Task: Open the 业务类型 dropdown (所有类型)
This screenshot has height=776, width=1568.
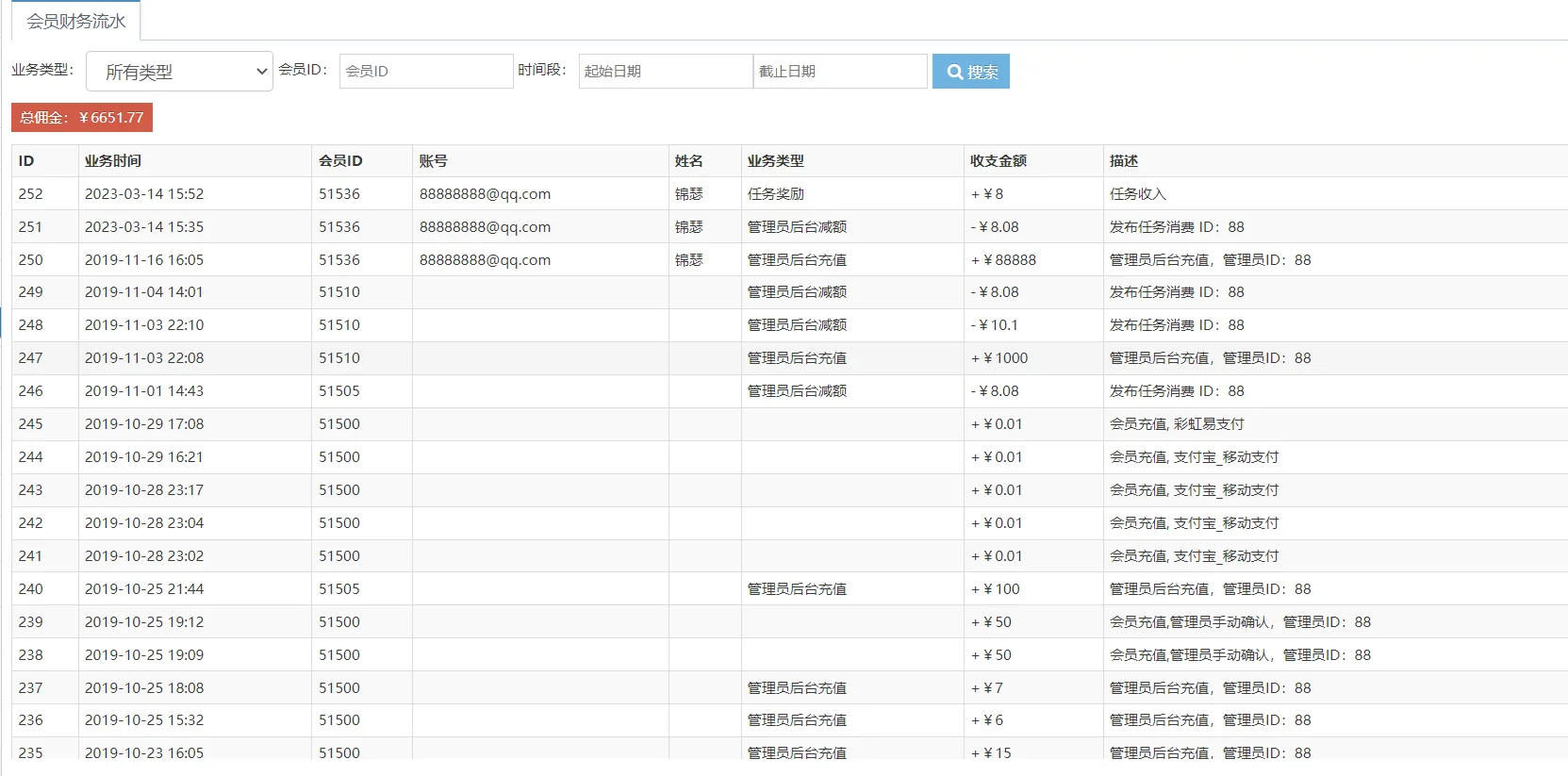Action: (x=179, y=72)
